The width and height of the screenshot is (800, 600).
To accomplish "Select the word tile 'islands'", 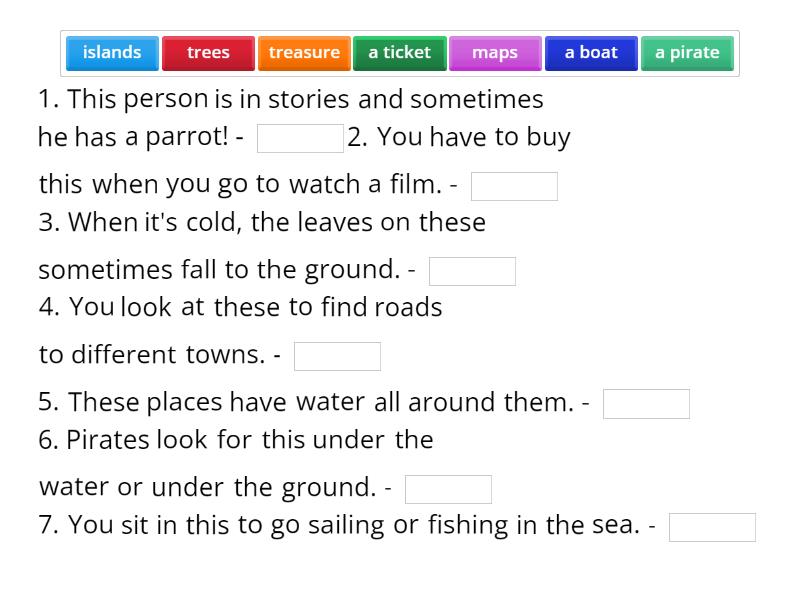I will [112, 52].
